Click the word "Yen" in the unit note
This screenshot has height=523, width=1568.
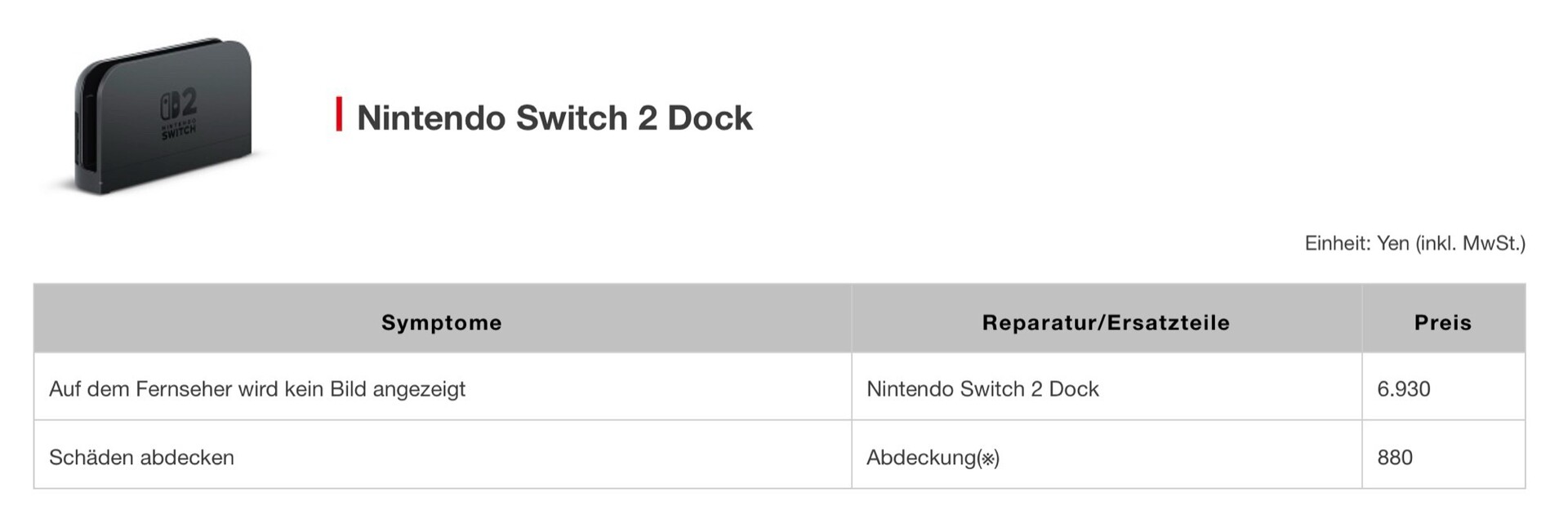click(x=1393, y=243)
